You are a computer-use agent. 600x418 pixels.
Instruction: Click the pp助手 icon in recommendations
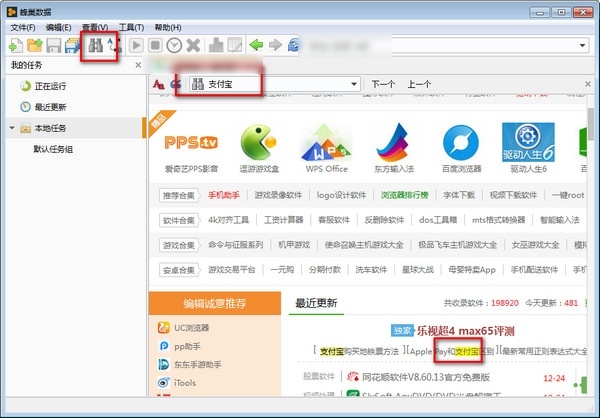coord(163,346)
